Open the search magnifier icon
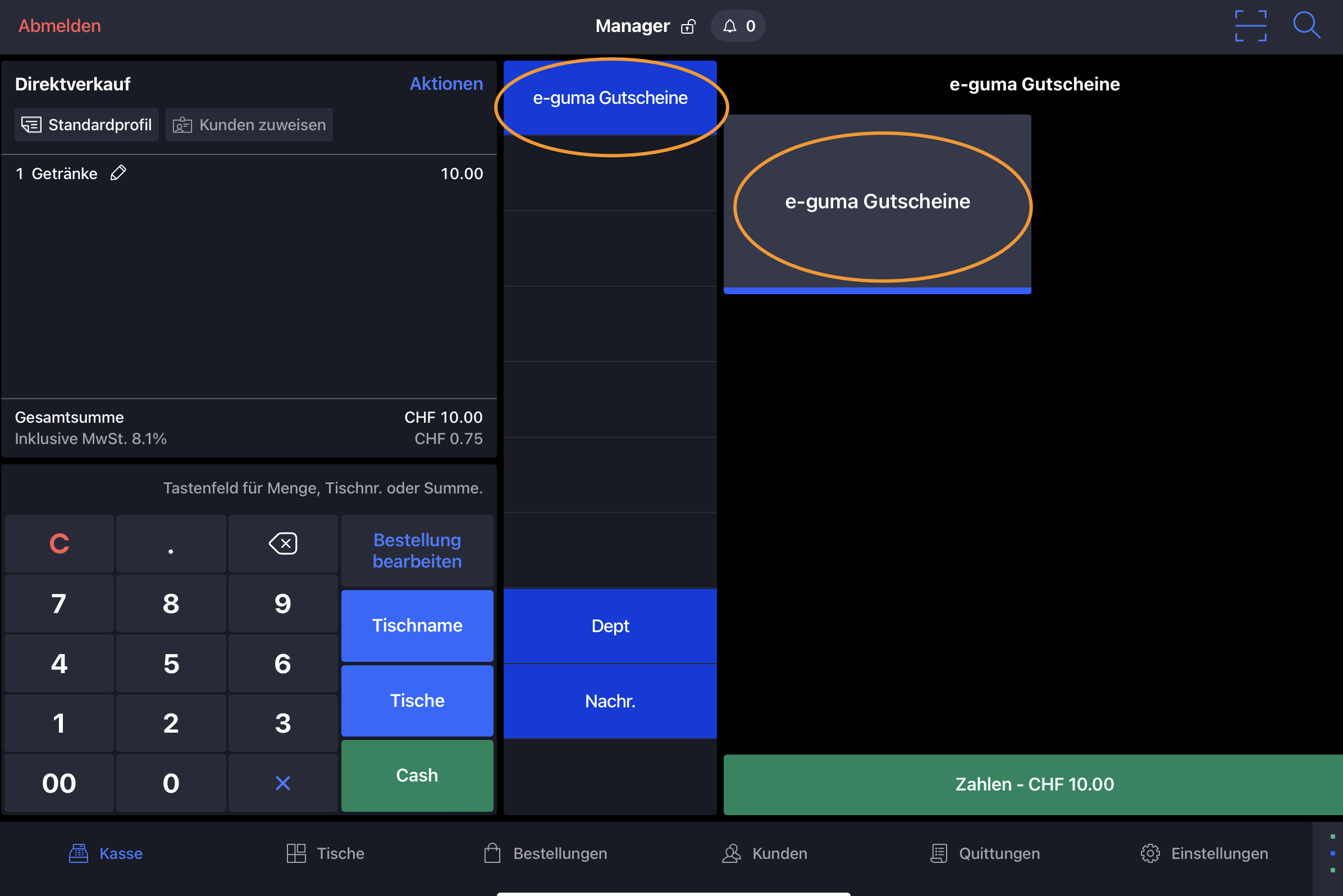This screenshot has width=1343, height=896. click(x=1307, y=26)
